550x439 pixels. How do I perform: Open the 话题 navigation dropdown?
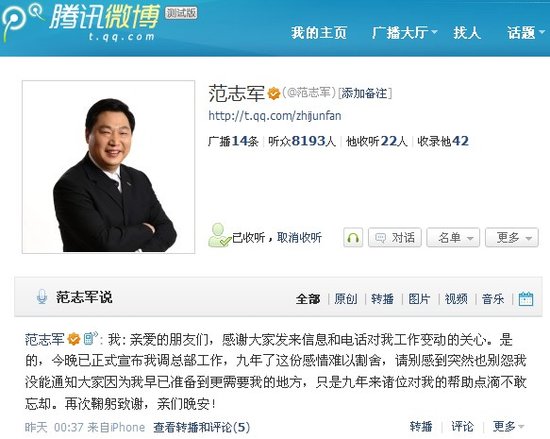click(x=526, y=33)
